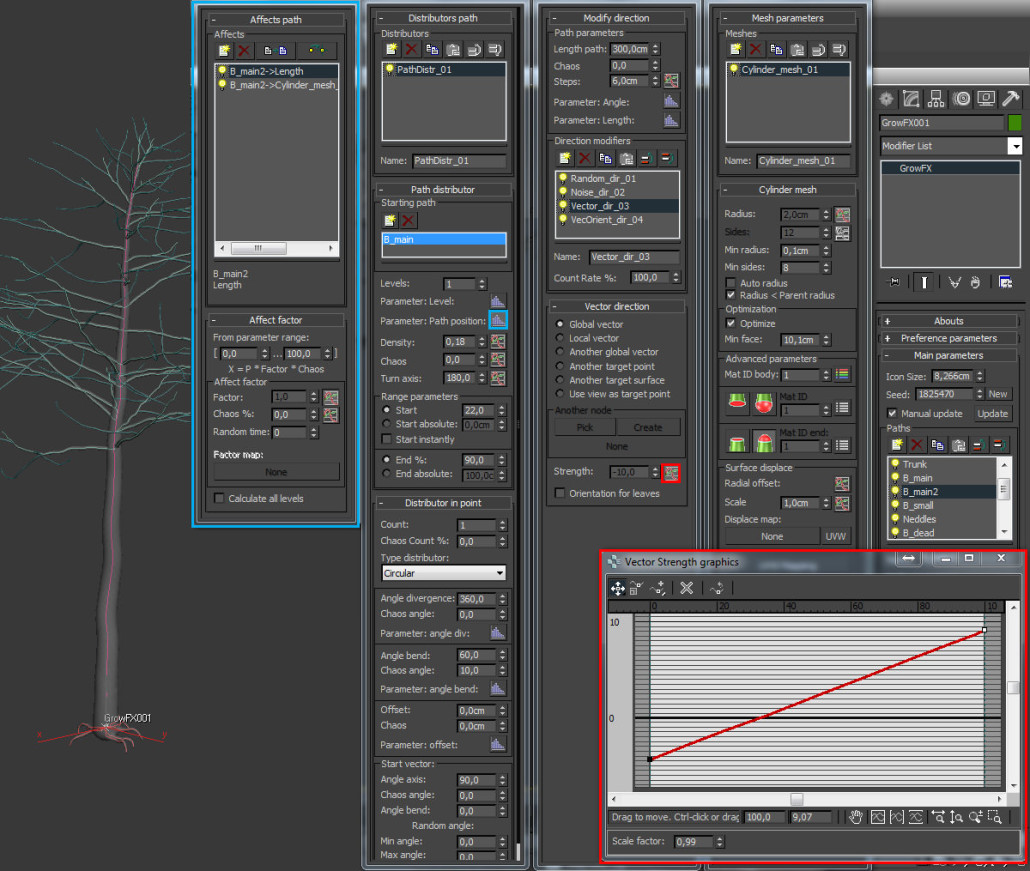Select the Local vector radio option

click(x=561, y=339)
